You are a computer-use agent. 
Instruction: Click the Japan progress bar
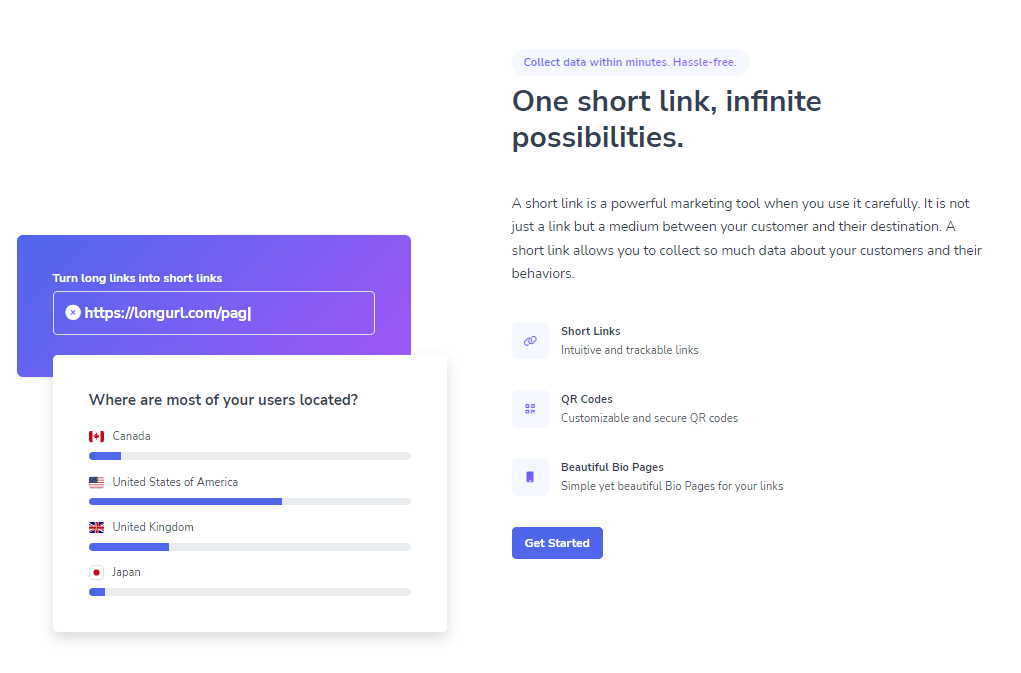250,592
